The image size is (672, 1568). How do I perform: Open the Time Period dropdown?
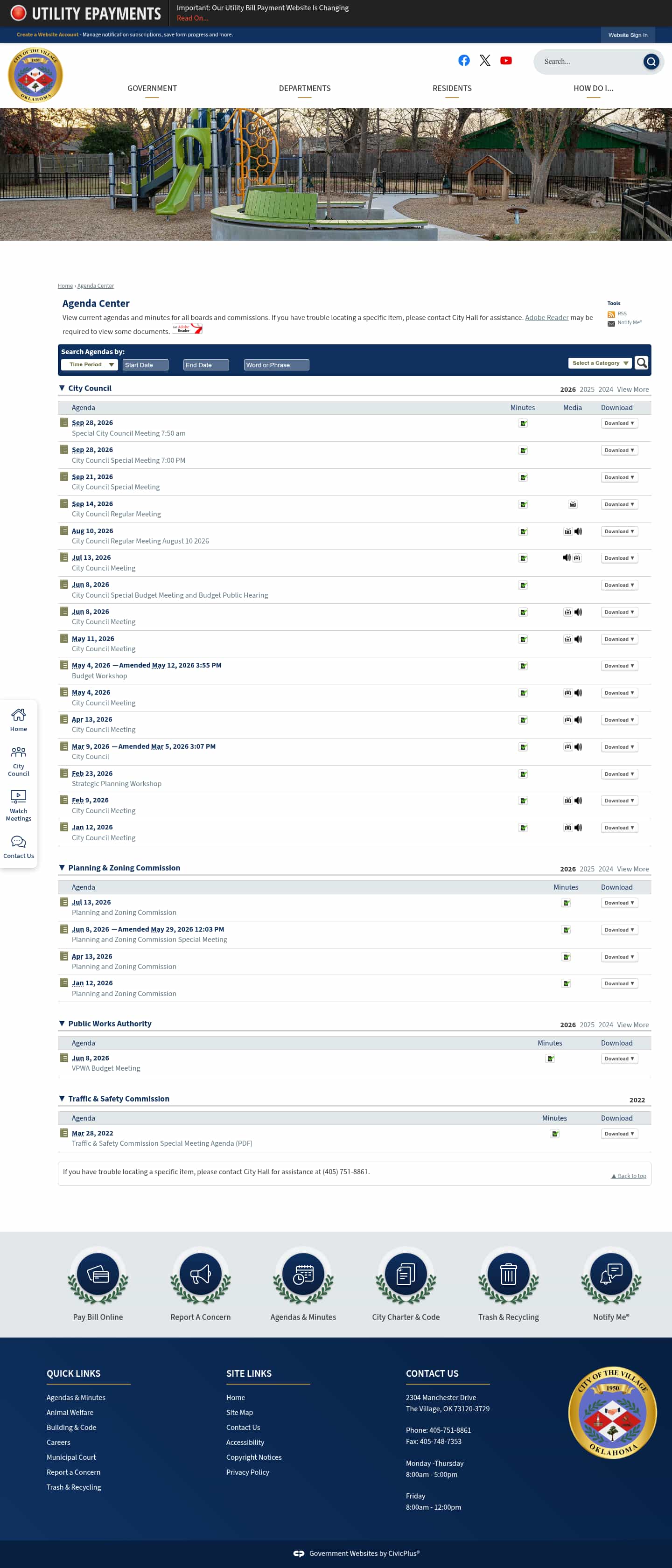(x=90, y=365)
